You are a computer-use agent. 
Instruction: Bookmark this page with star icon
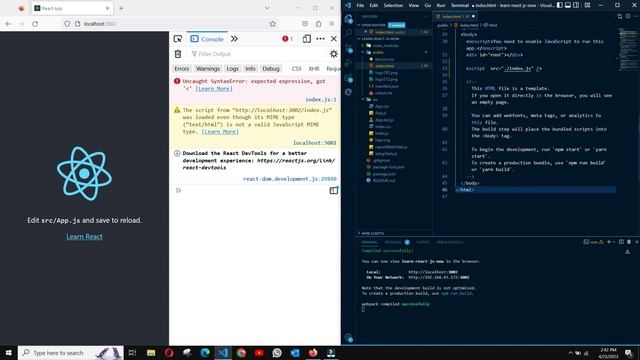click(273, 24)
